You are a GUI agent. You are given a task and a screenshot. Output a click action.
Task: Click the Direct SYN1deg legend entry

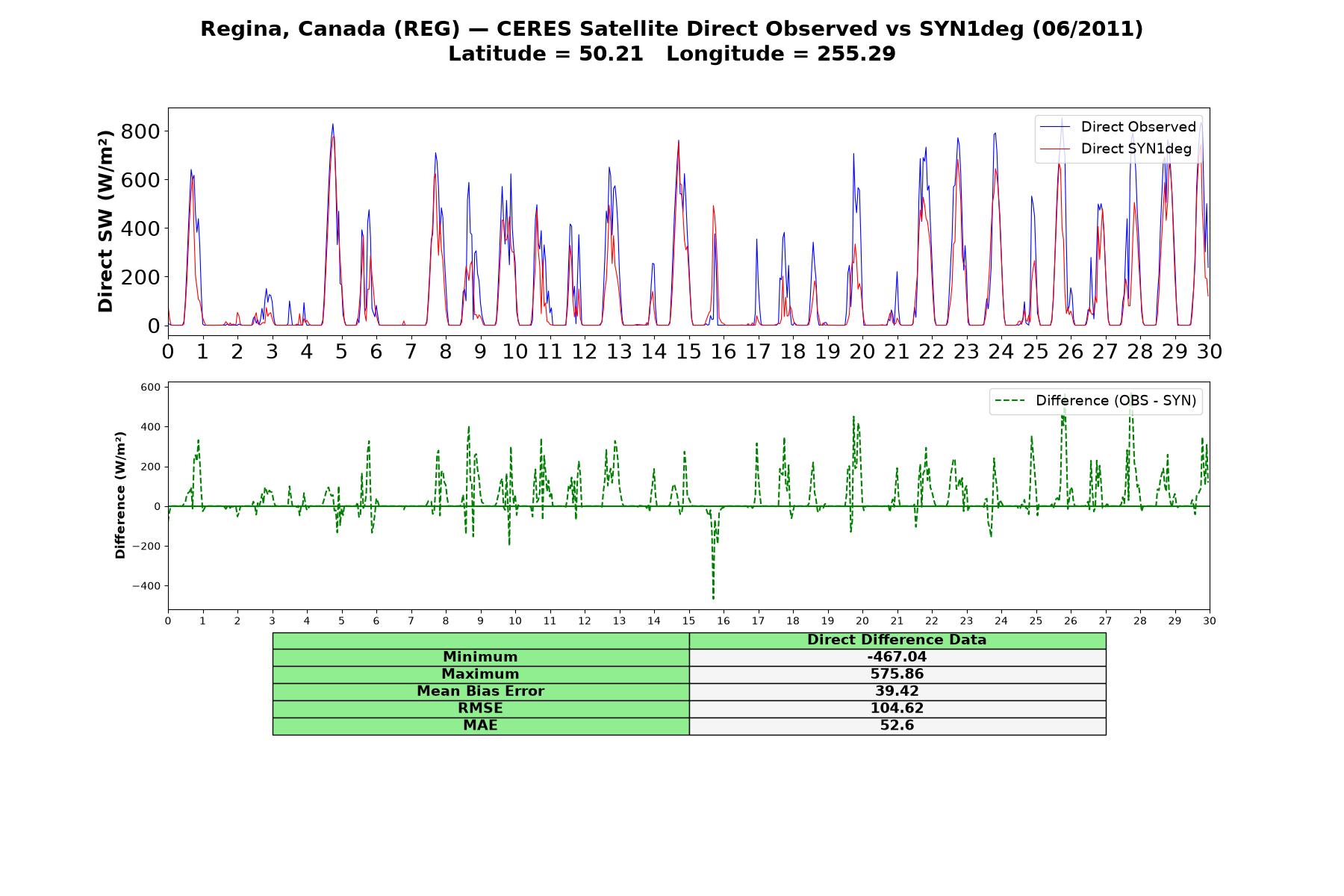(x=1116, y=149)
